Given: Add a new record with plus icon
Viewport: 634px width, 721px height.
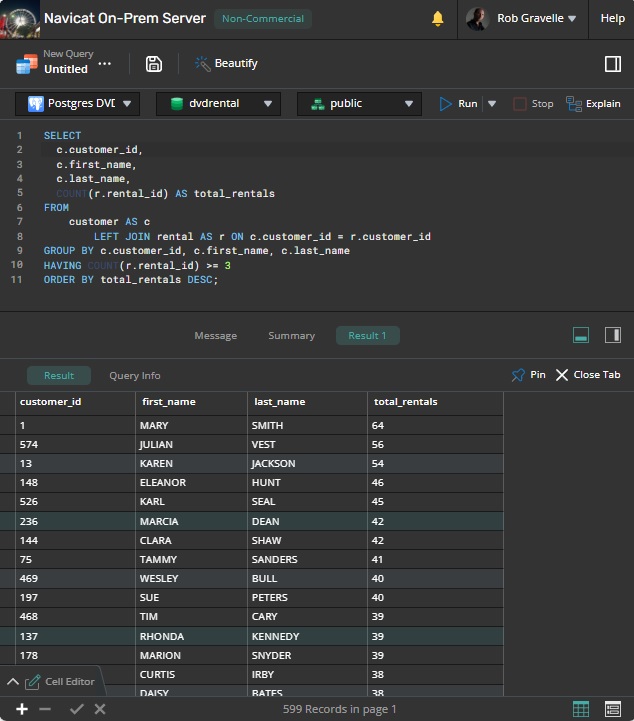Looking at the screenshot, I should coord(22,709).
